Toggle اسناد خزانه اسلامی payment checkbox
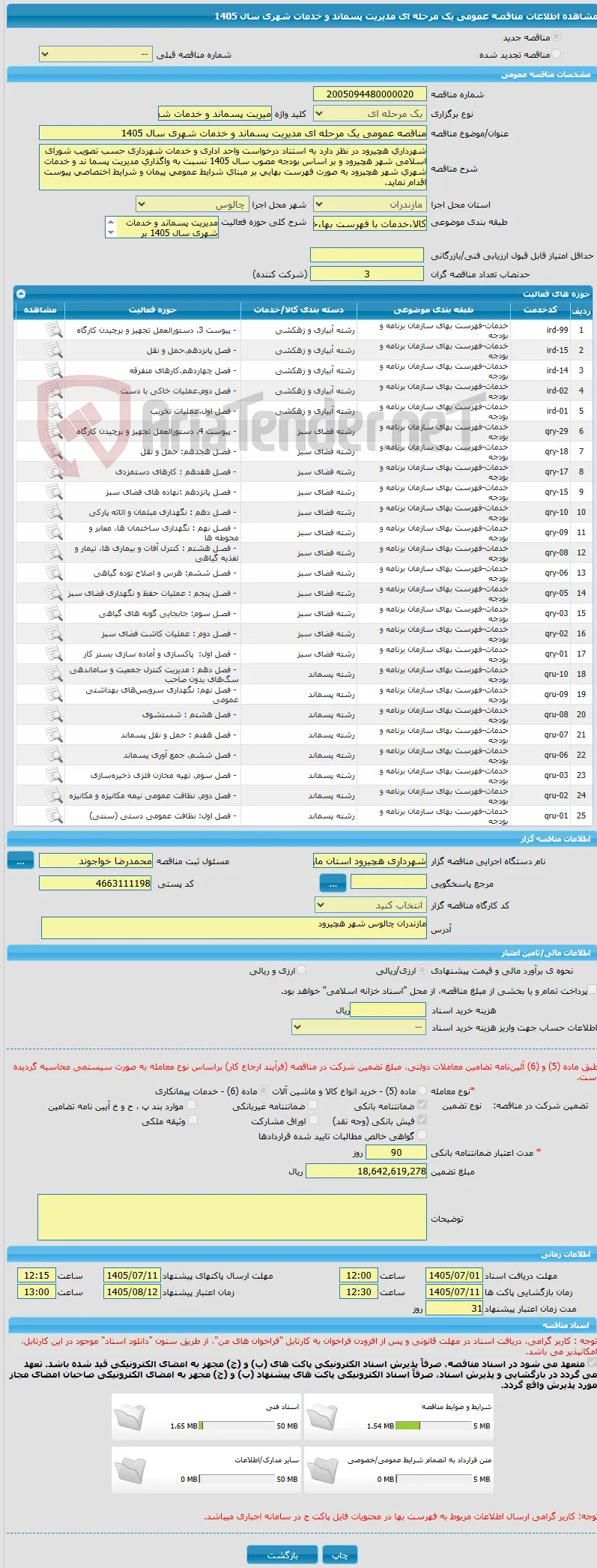Screen dimensions: 597x1568 tap(593, 990)
